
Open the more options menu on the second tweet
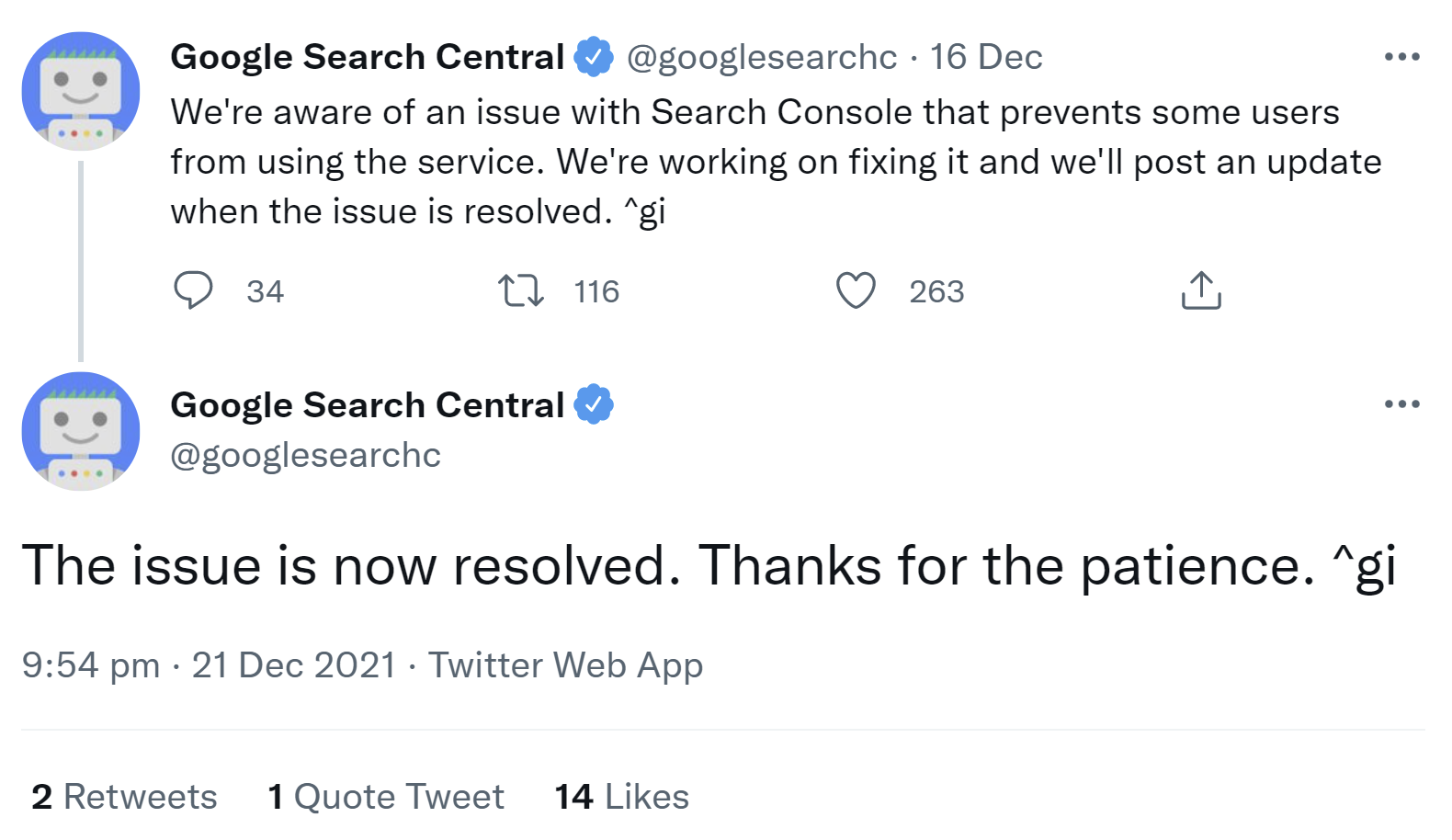(x=1401, y=403)
